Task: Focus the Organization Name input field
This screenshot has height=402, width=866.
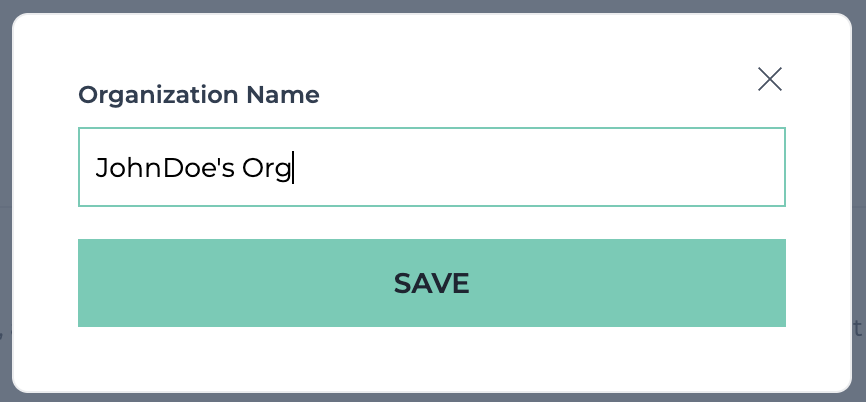Action: click(x=431, y=167)
